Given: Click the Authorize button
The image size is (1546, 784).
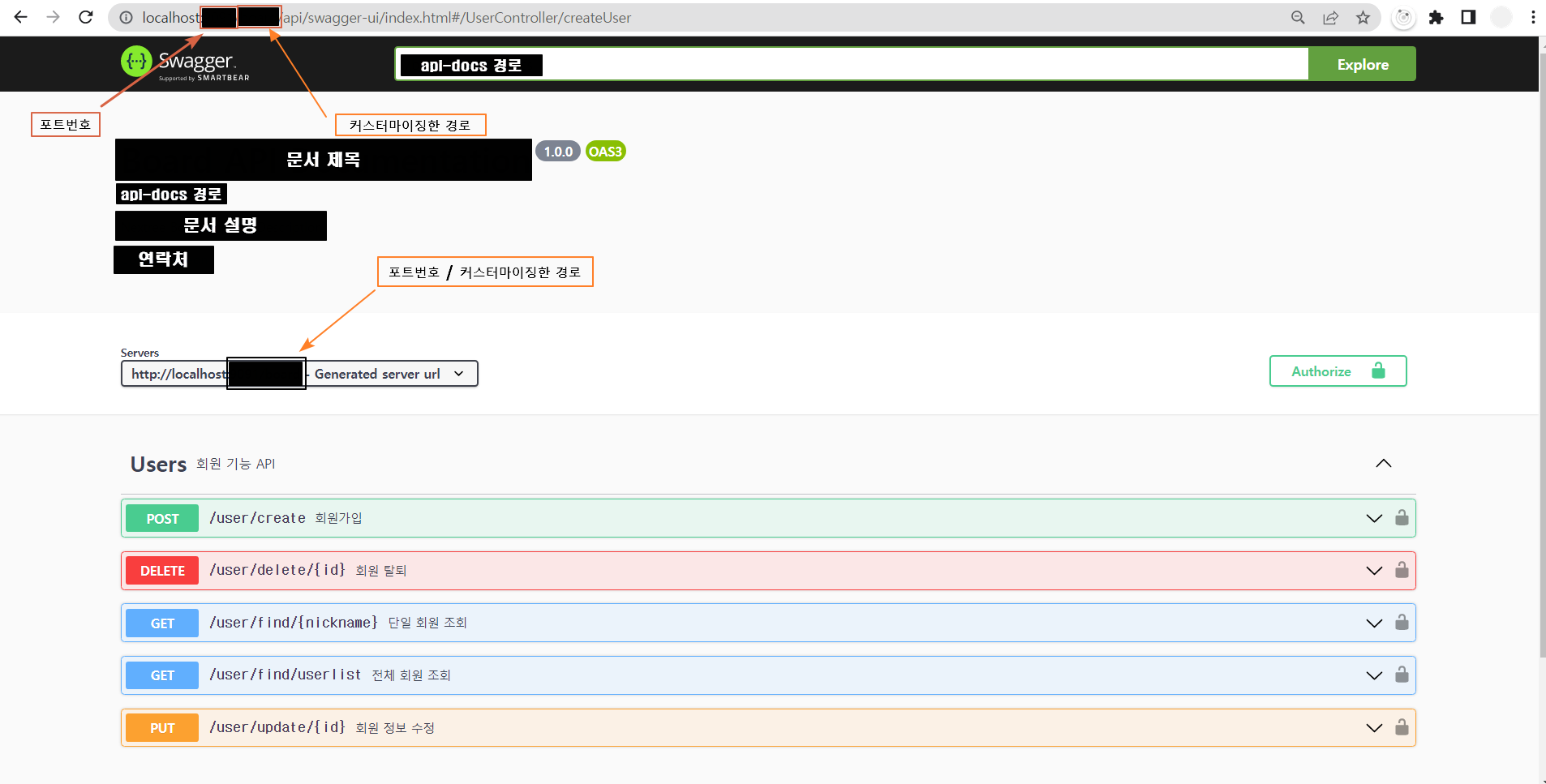Looking at the screenshot, I should pos(1338,371).
